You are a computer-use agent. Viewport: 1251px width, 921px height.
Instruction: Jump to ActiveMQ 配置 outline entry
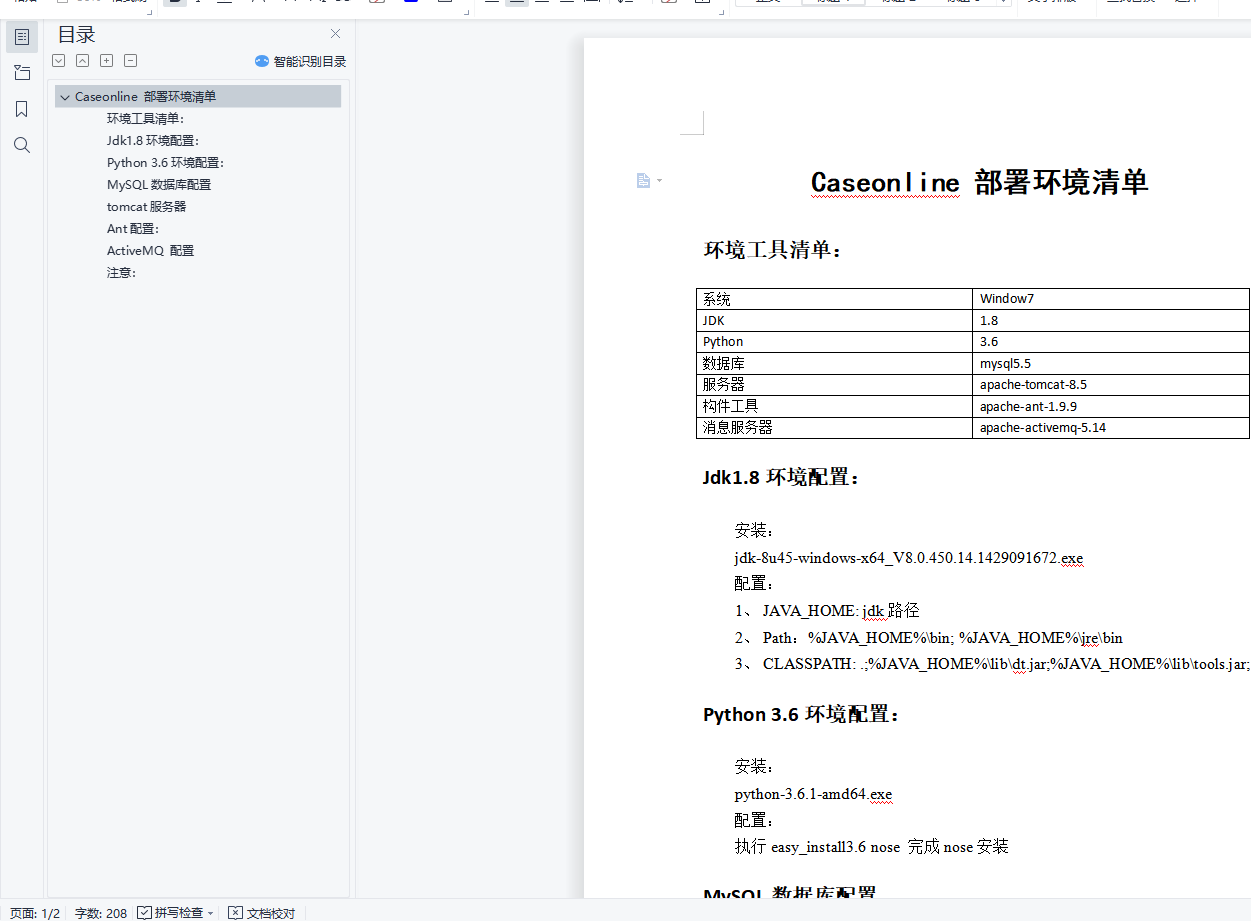click(151, 251)
